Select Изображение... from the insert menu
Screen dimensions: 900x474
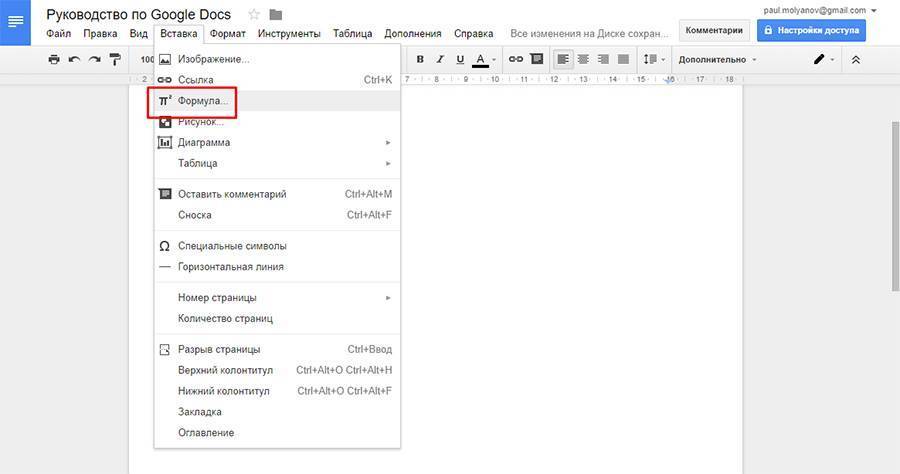pos(277,59)
